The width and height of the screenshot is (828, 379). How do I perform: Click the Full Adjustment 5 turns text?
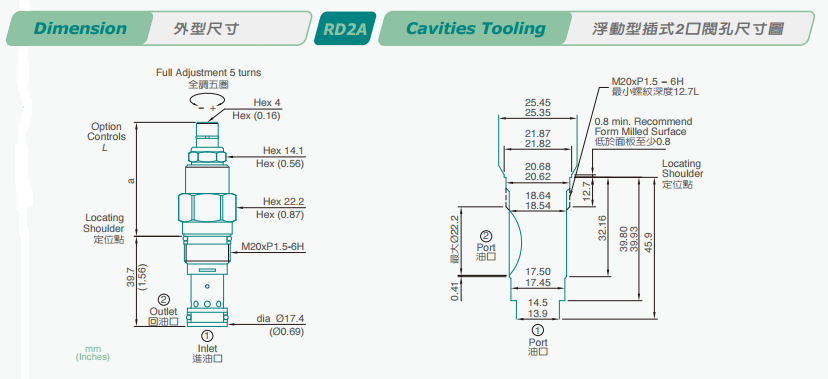(209, 72)
